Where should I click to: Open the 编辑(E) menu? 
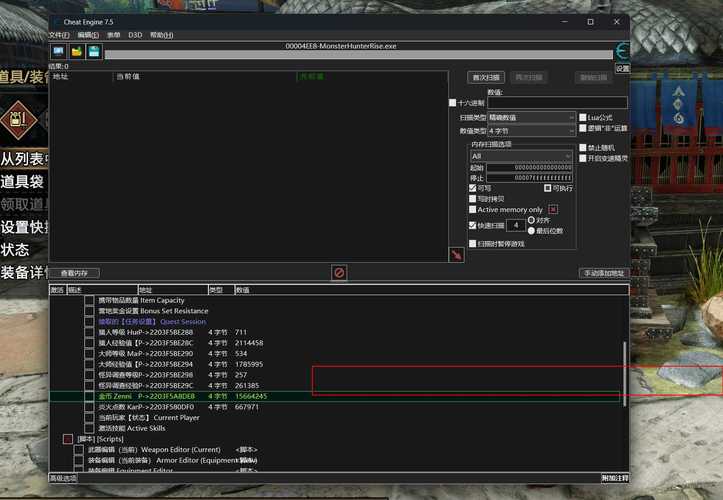tap(88, 35)
